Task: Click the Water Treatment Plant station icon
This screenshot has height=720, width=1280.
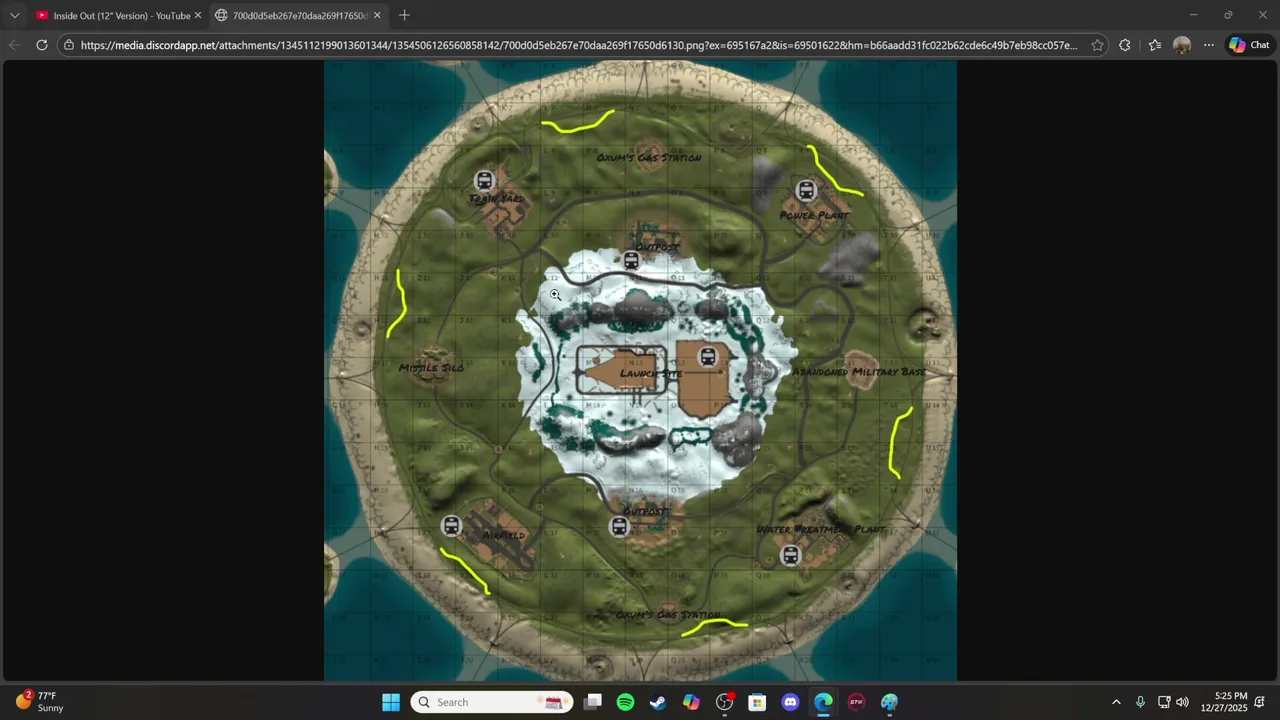Action: [791, 555]
